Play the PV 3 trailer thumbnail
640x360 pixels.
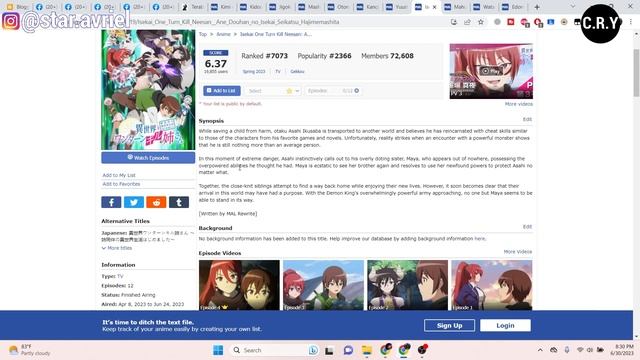(491, 71)
